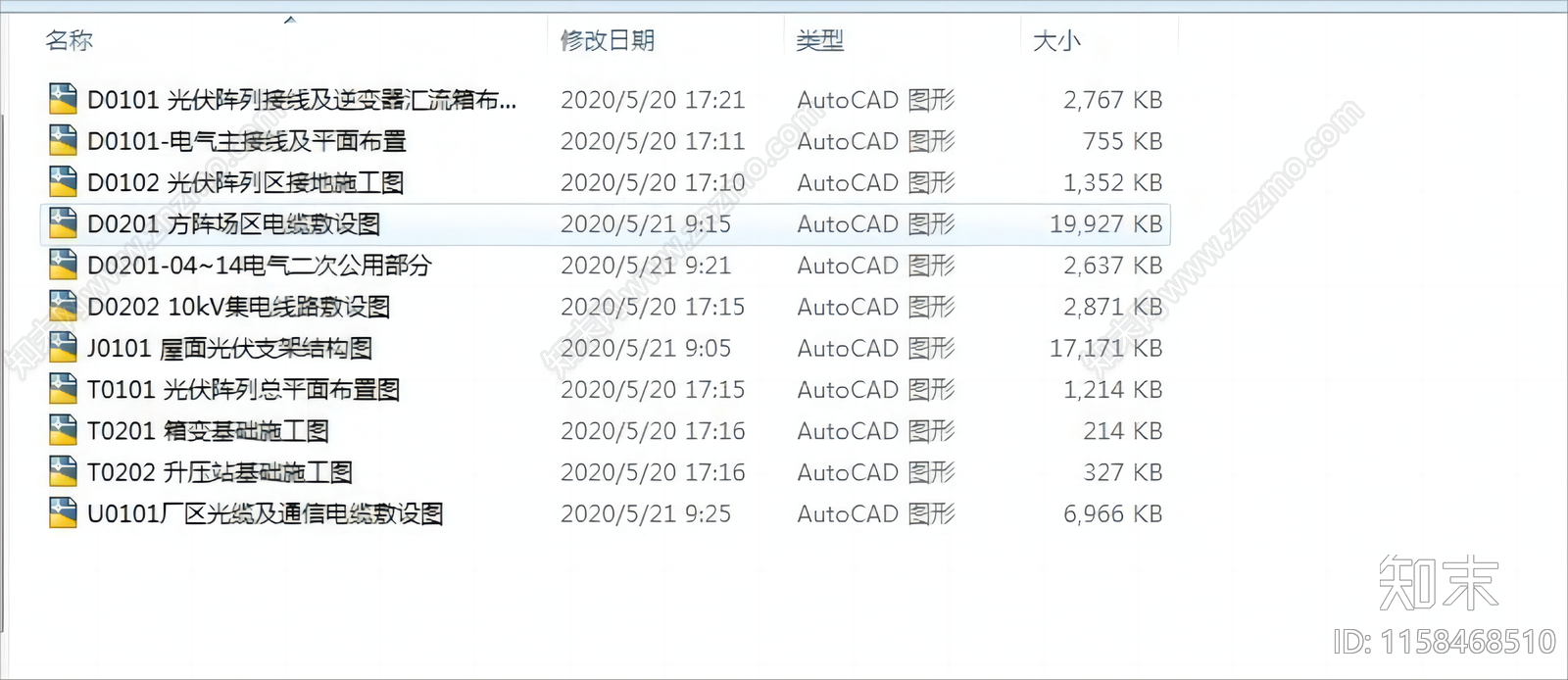Click the DWG icon of T0202 升压站基础施工图
Viewport: 1568px width, 680px height.
pyautogui.click(x=63, y=471)
